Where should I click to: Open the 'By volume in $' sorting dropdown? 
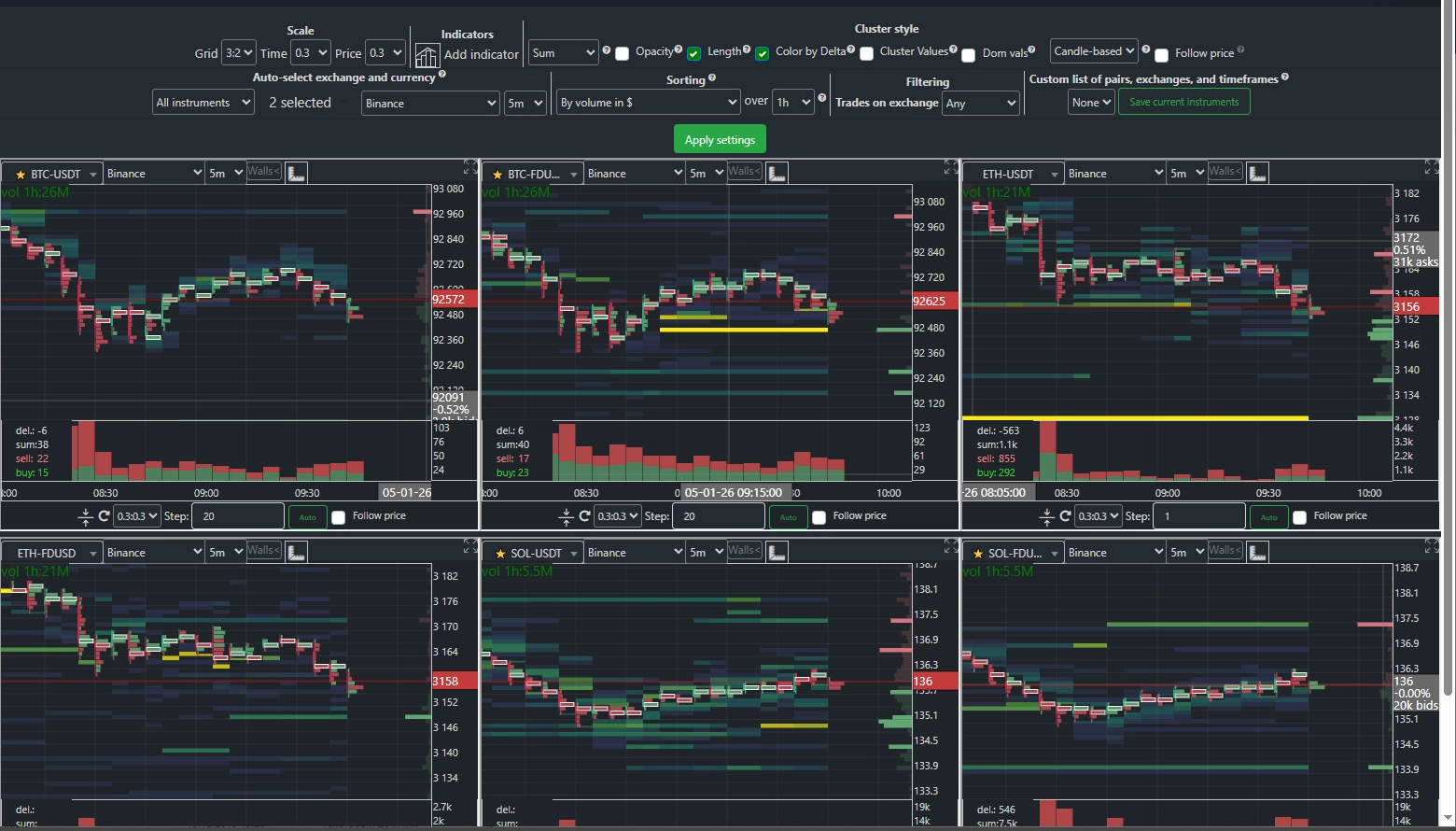pos(648,103)
